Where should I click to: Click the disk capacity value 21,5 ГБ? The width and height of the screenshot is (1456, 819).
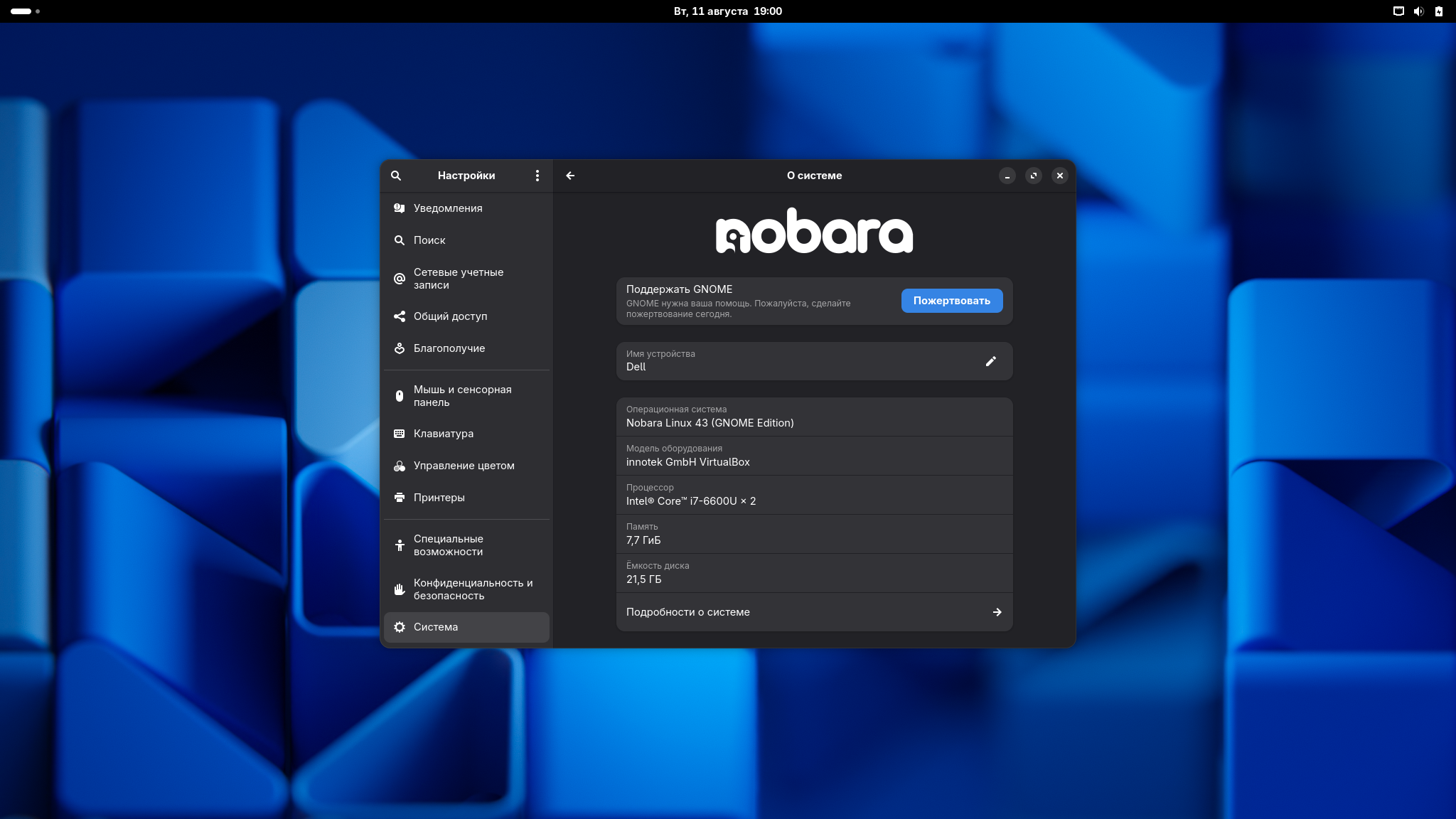tap(644, 579)
